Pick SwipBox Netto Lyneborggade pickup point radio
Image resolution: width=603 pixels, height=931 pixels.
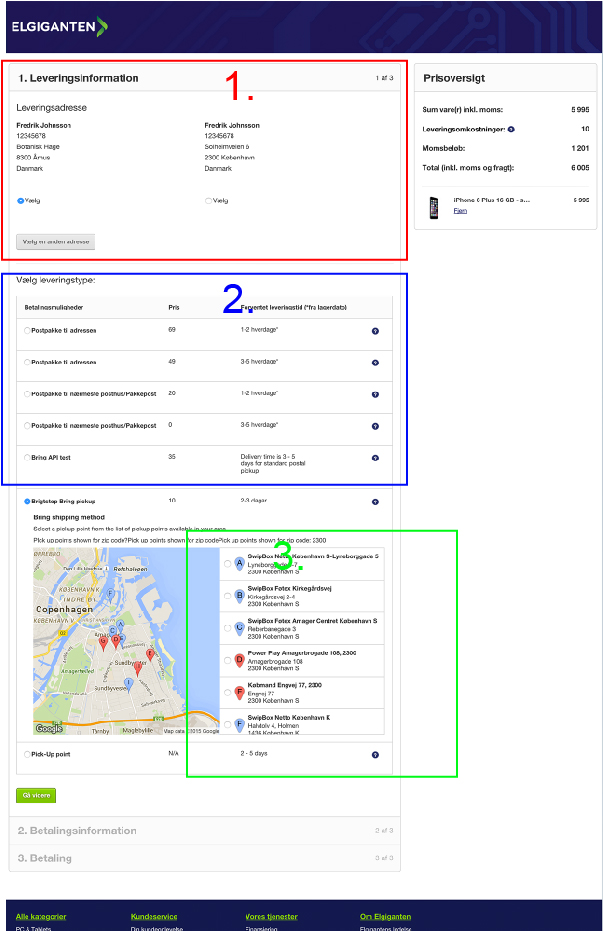tap(228, 563)
